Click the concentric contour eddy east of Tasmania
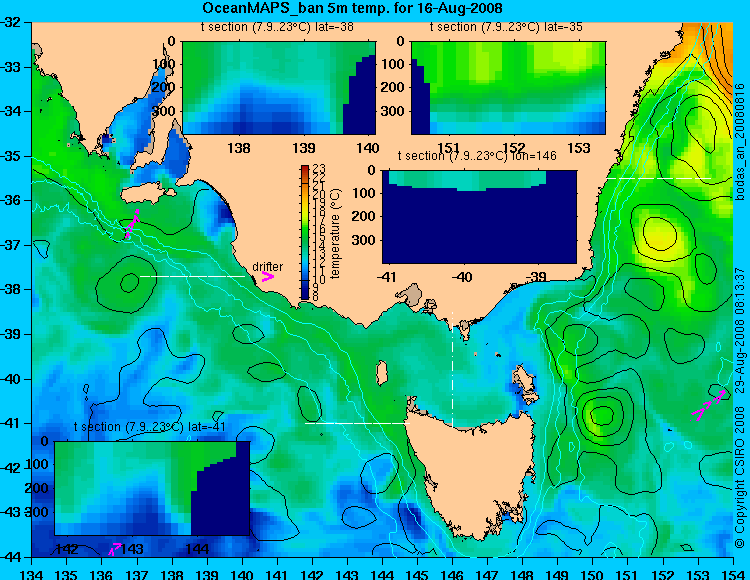Image resolution: width=750 pixels, height=580 pixels. tap(602, 415)
